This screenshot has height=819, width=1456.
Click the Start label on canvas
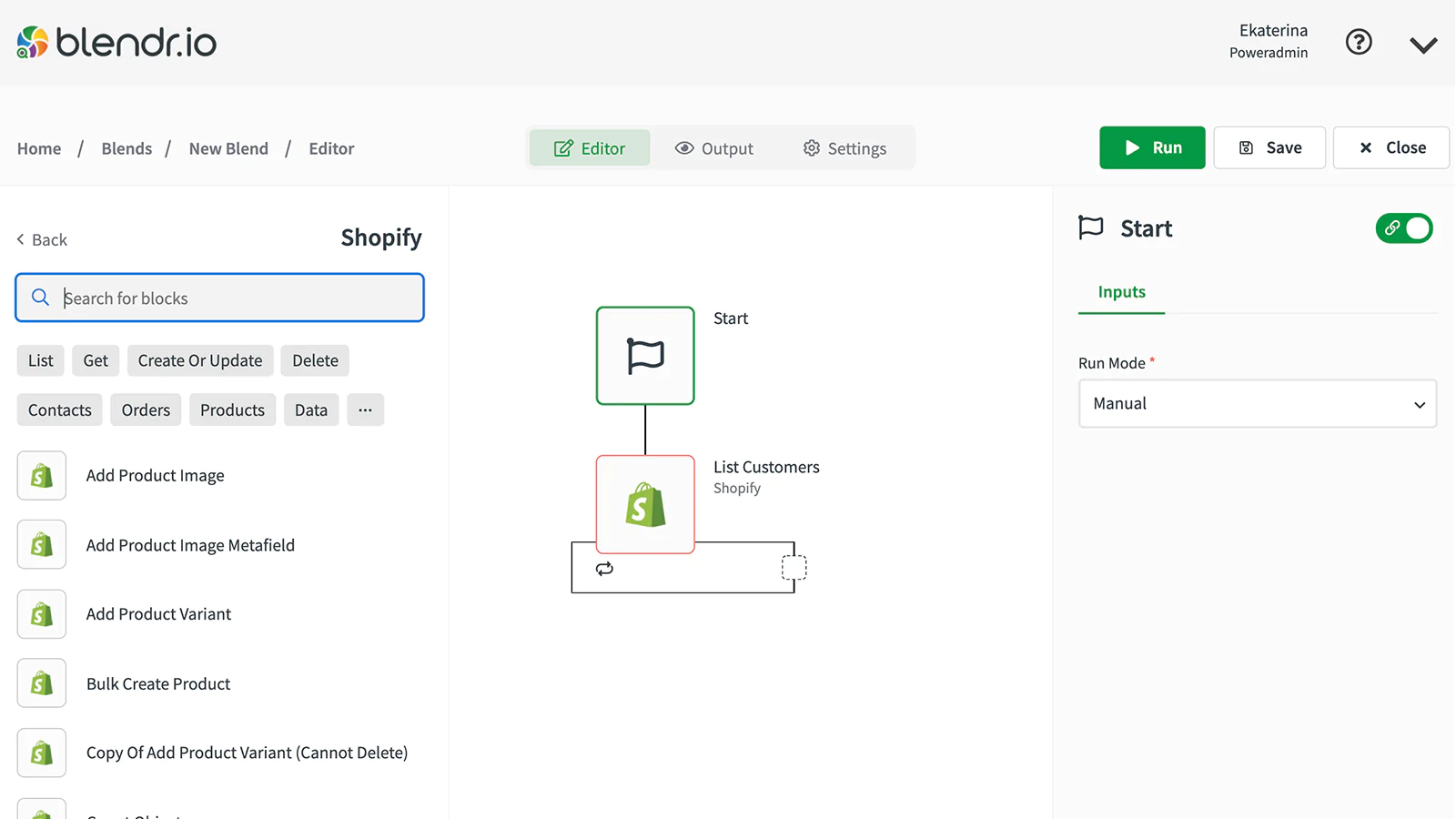pyautogui.click(x=731, y=318)
